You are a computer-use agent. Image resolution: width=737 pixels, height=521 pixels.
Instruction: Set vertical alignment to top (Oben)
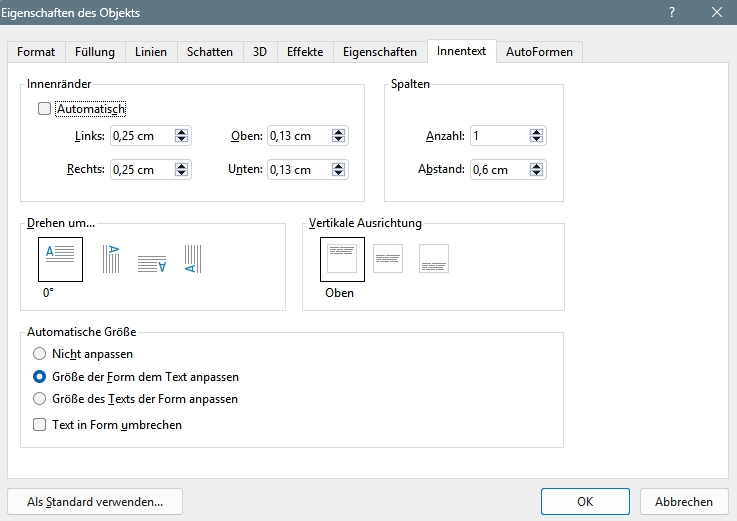coord(342,259)
